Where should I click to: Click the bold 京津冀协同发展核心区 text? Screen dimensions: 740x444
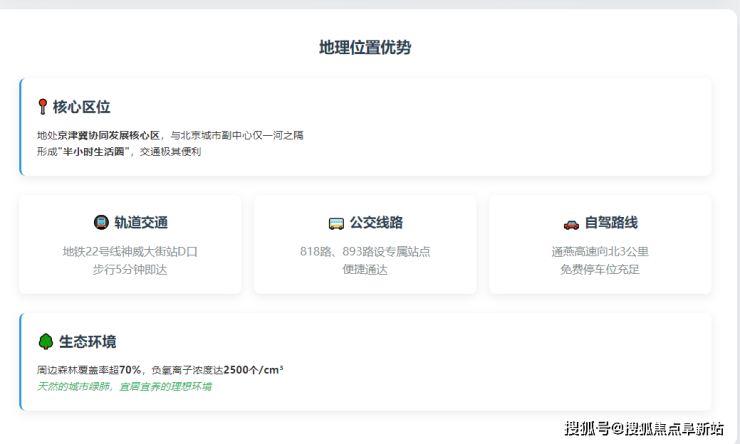click(109, 134)
